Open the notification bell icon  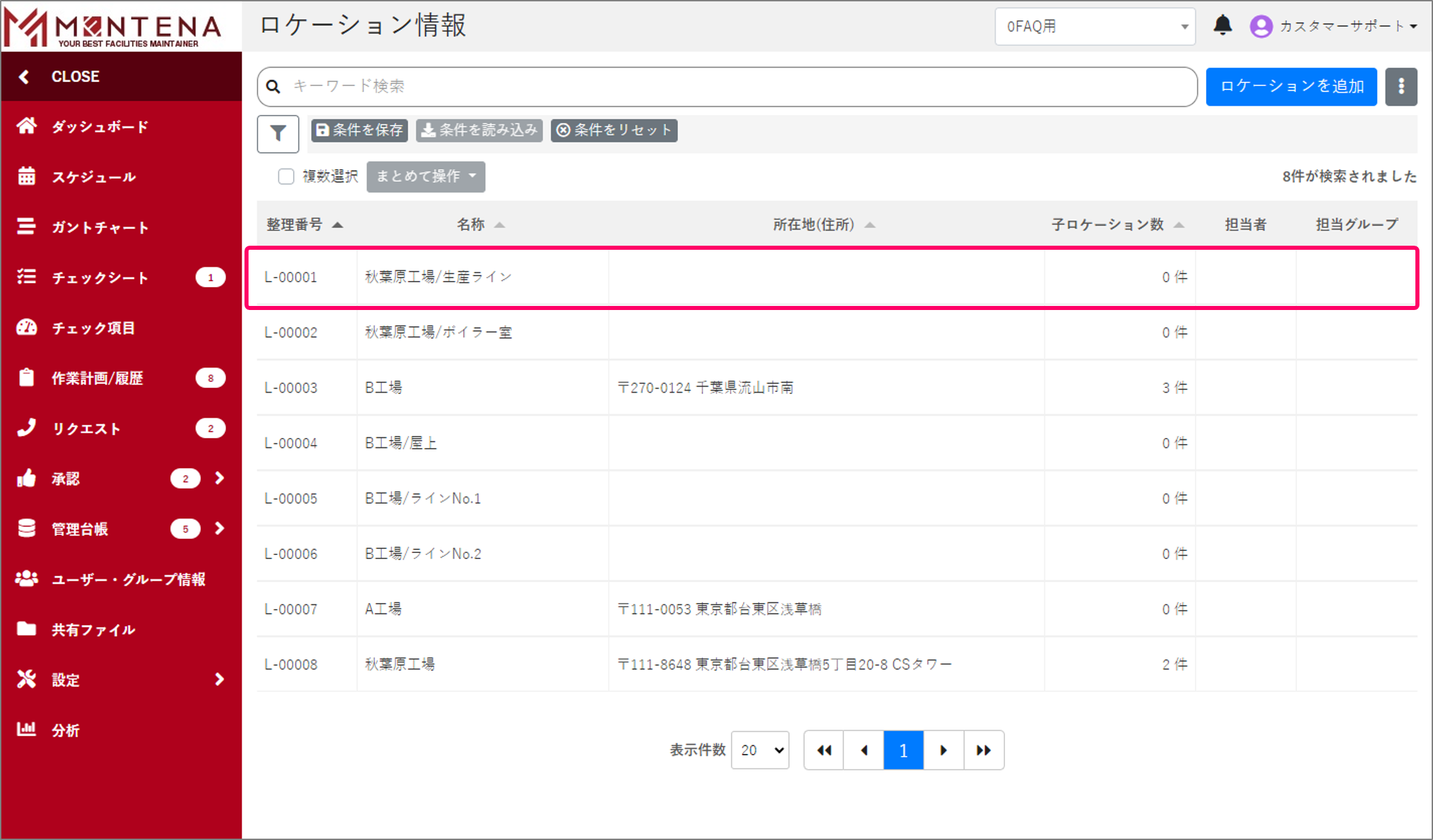pyautogui.click(x=1222, y=26)
